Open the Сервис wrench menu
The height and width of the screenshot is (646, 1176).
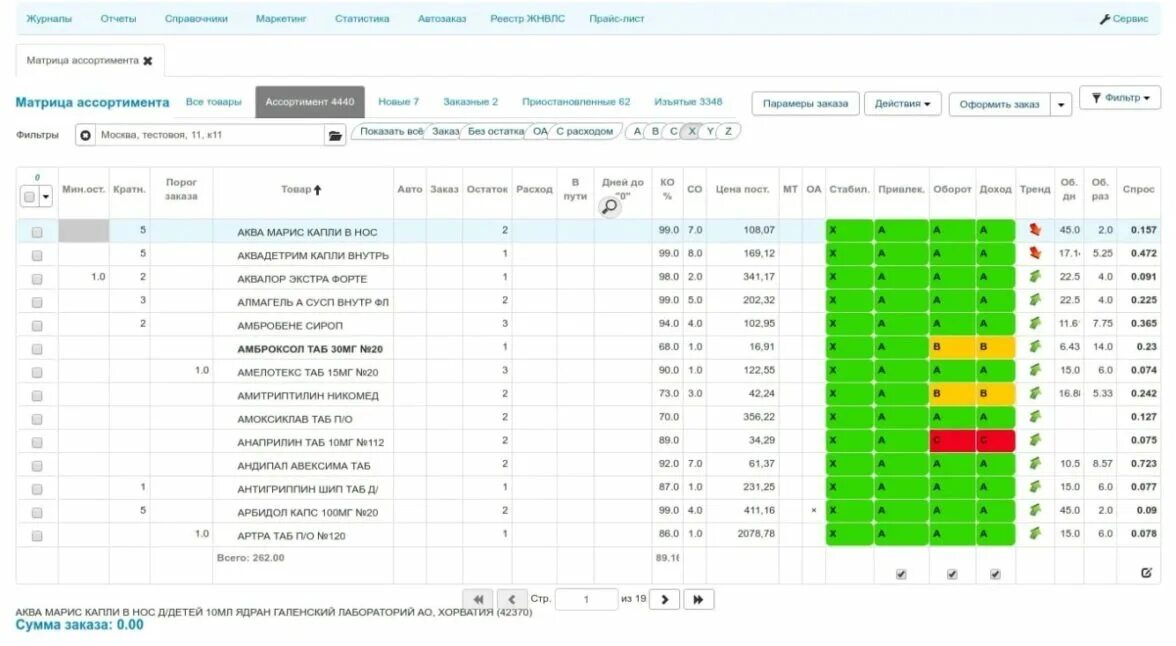[1124, 19]
